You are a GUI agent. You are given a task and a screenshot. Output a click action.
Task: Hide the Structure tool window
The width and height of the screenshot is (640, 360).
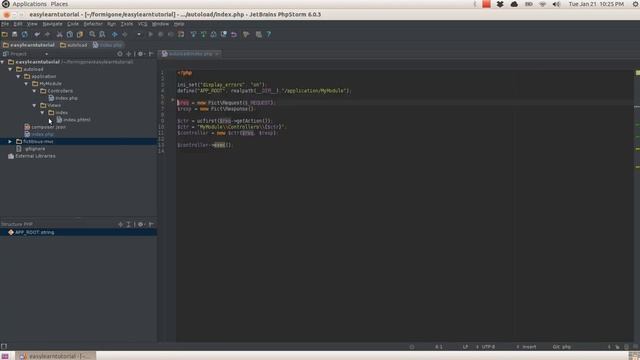(151, 224)
